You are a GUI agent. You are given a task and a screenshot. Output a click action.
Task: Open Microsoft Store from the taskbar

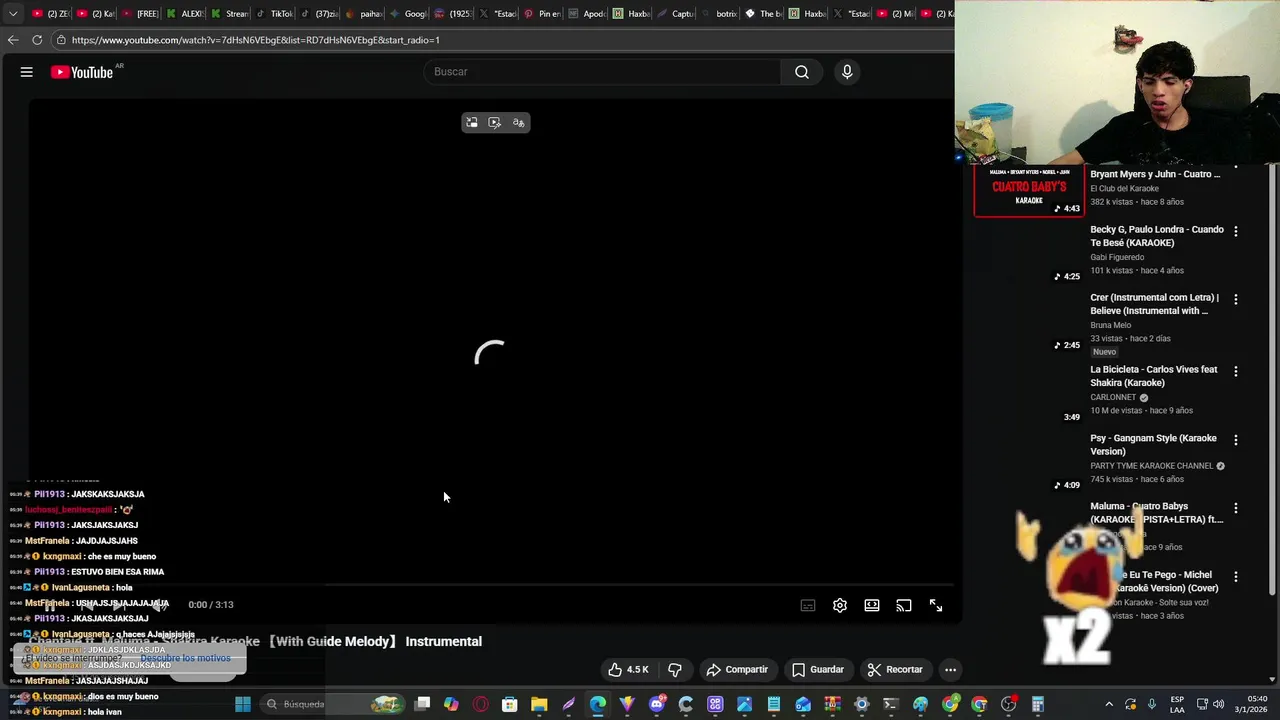pyautogui.click(x=509, y=704)
